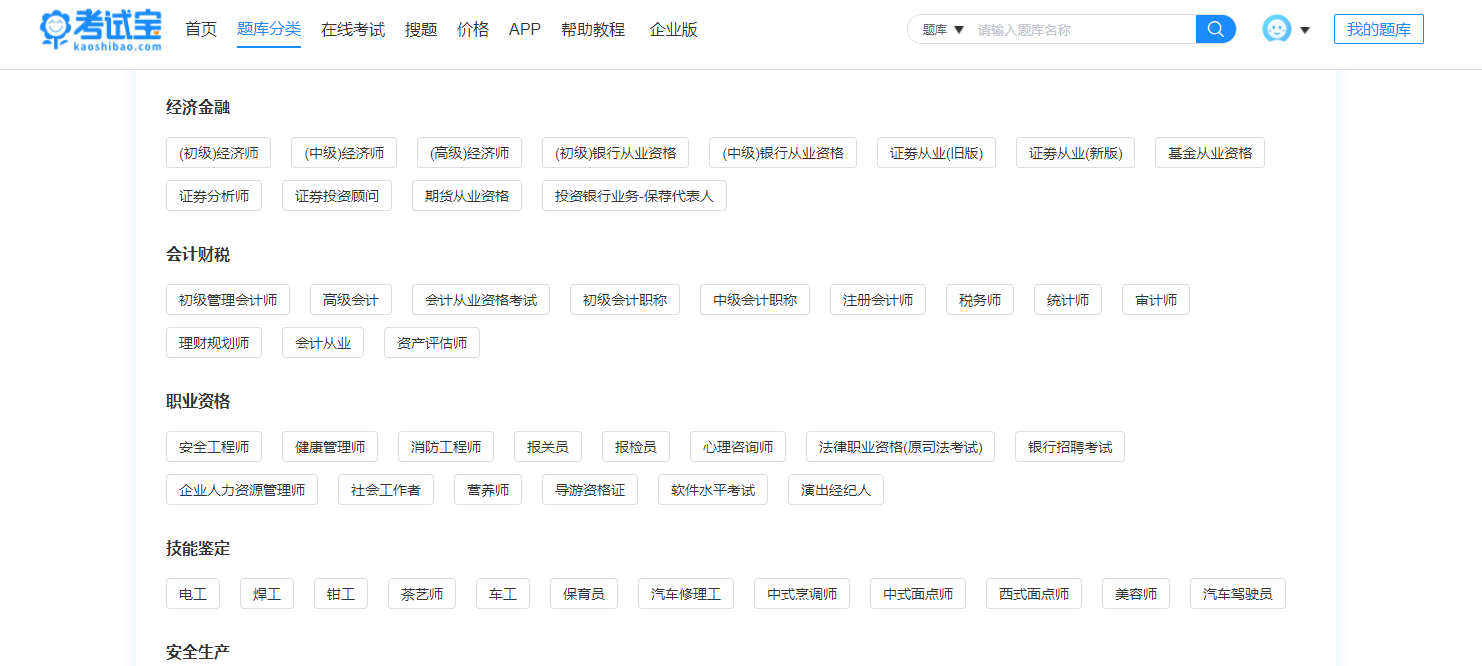Open the 注册会计师 question bank
The height and width of the screenshot is (666, 1482).
coord(877,299)
